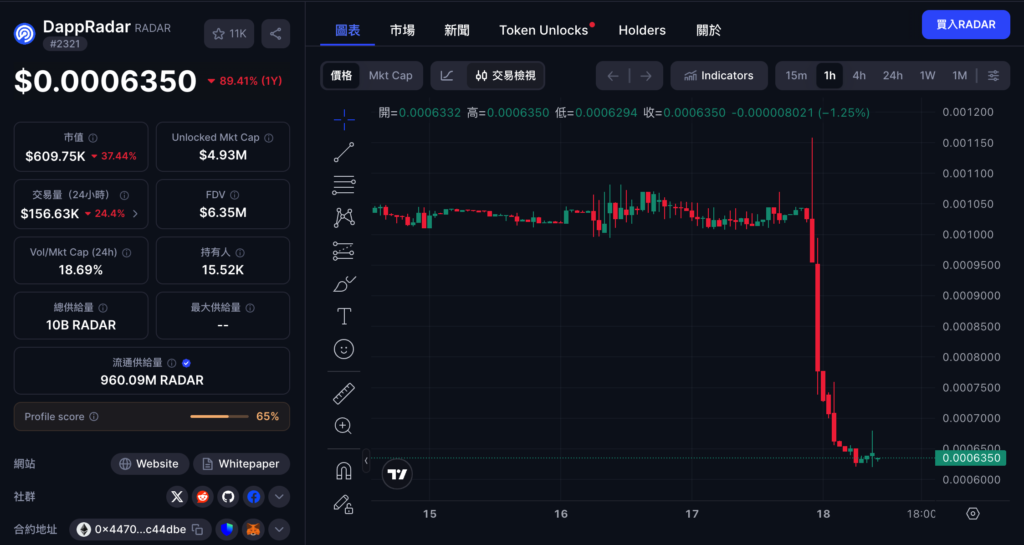Viewport: 1024px width, 545px height.
Task: Select the trend line drawing tool
Action: click(343, 152)
